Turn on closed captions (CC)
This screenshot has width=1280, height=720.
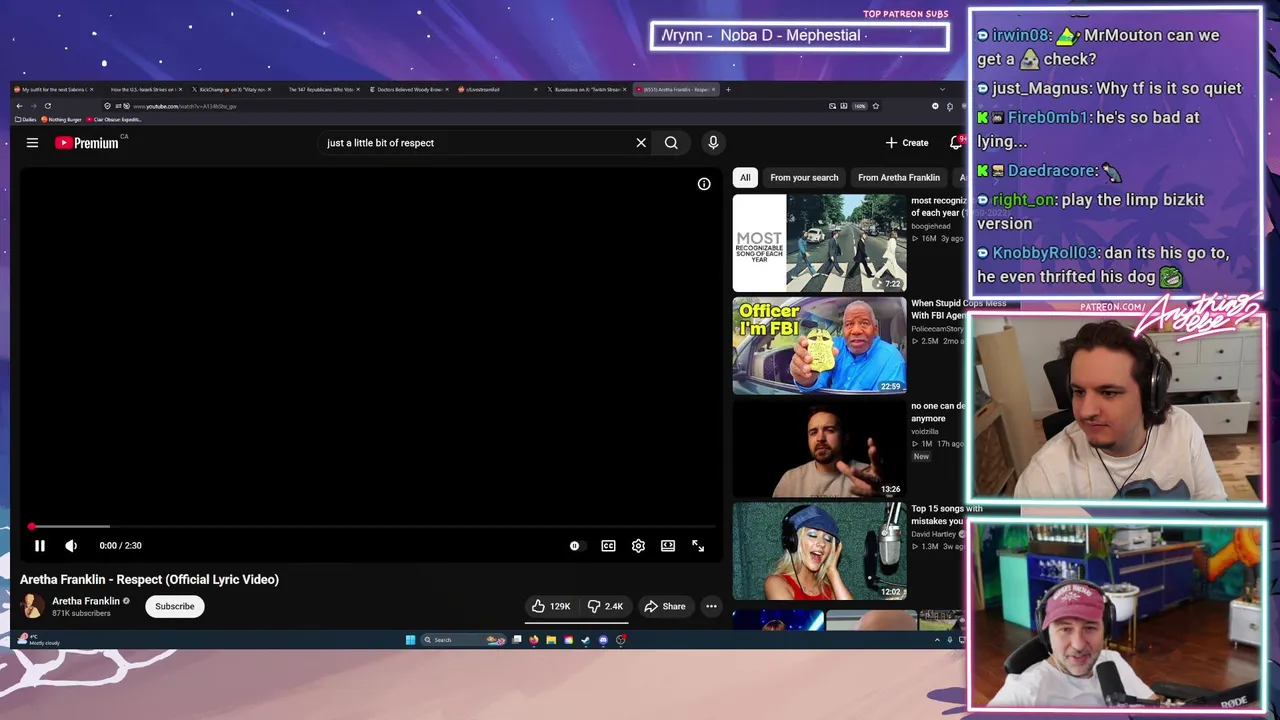608,546
